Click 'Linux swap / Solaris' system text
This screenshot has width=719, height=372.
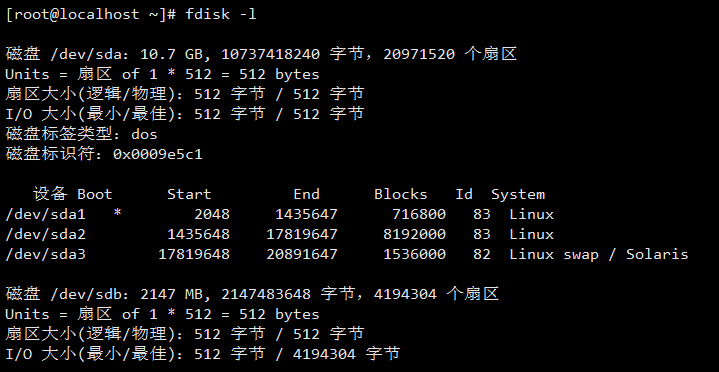point(598,254)
